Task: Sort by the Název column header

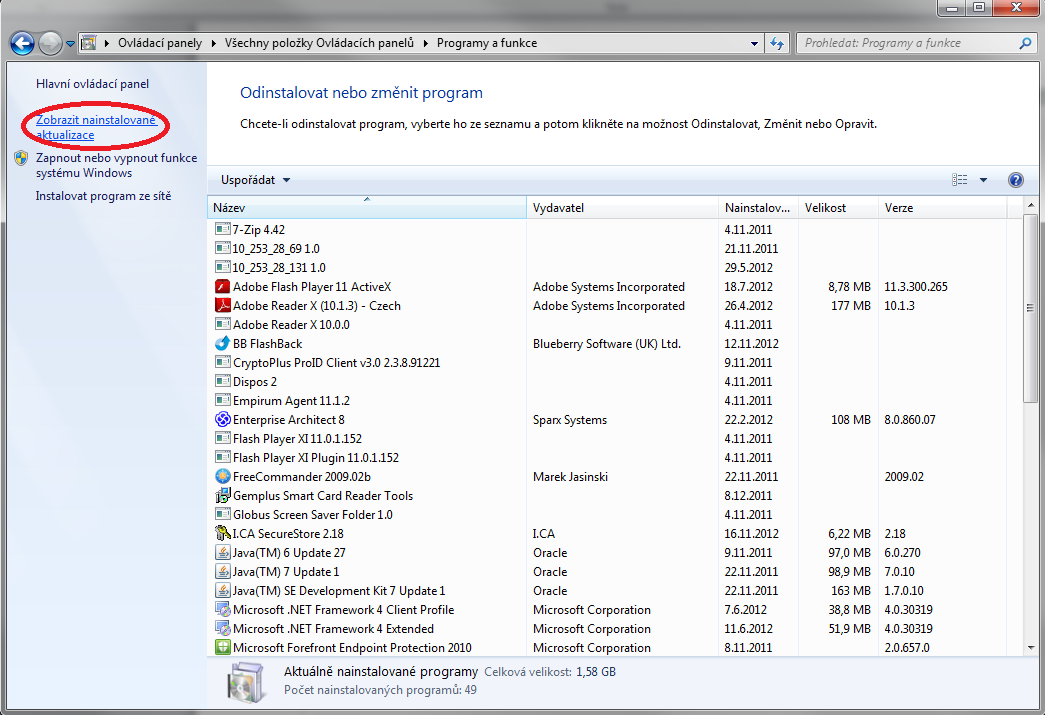Action: tap(367, 208)
